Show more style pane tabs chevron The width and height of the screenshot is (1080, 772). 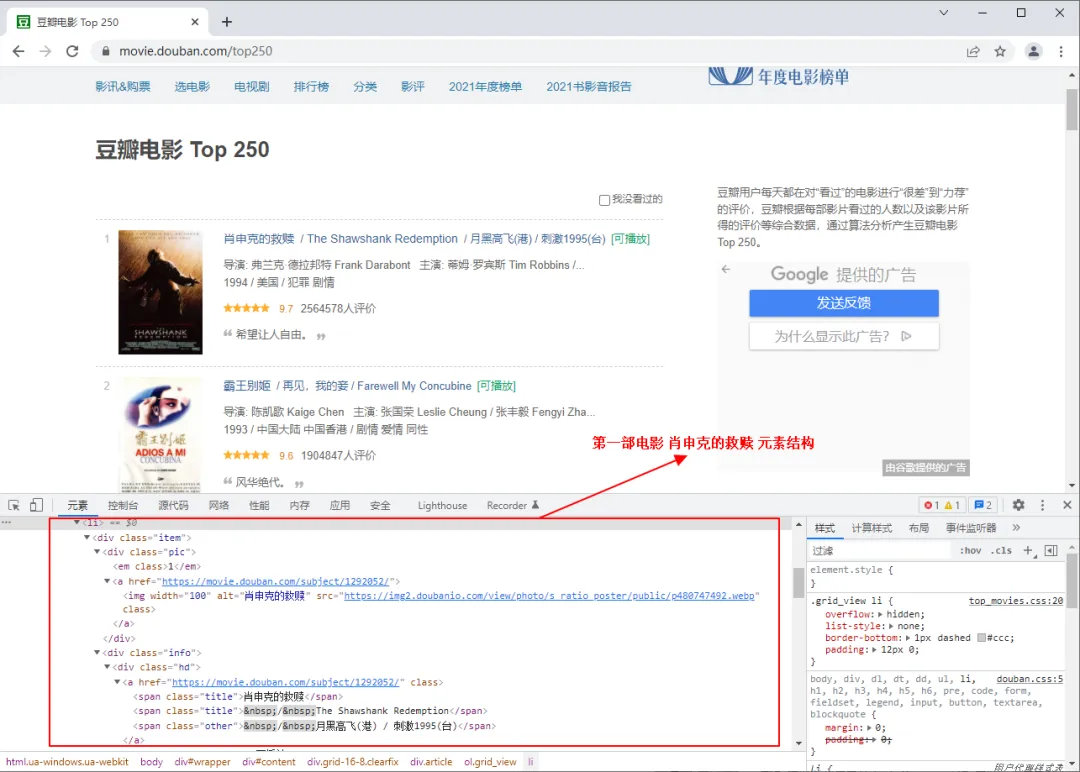point(1016,528)
